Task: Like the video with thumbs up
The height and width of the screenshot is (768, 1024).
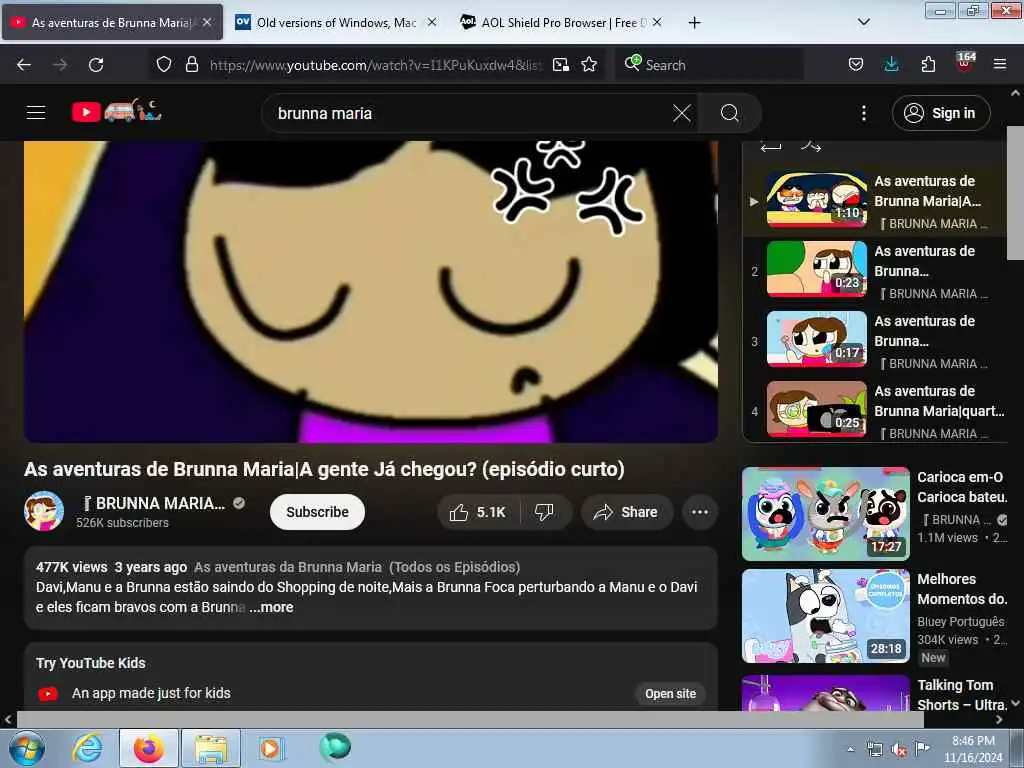Action: (x=478, y=512)
